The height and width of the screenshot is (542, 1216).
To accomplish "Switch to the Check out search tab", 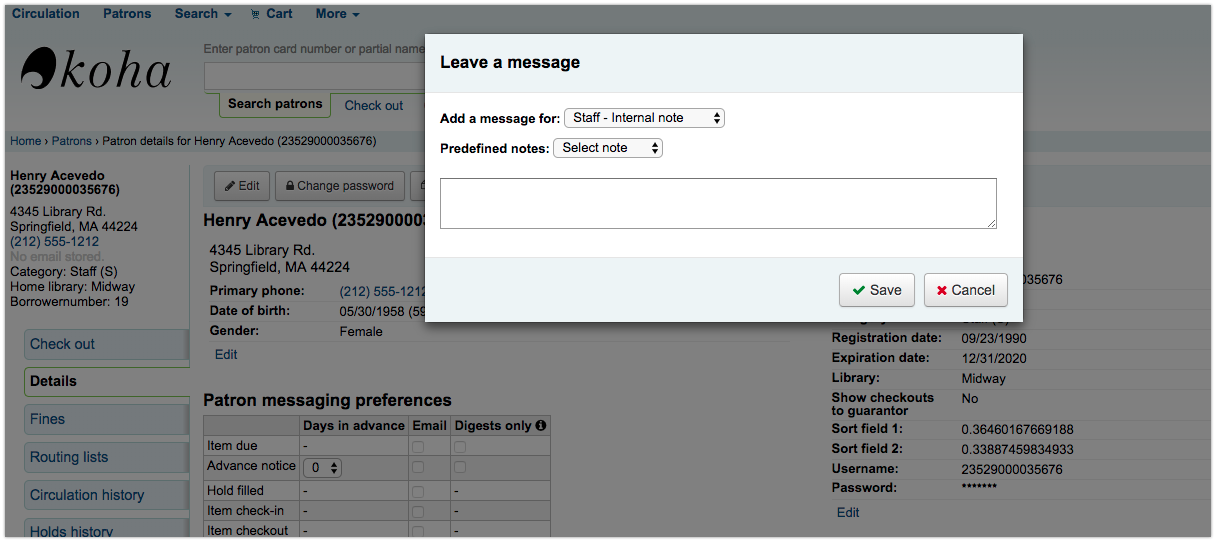I will click(x=373, y=105).
